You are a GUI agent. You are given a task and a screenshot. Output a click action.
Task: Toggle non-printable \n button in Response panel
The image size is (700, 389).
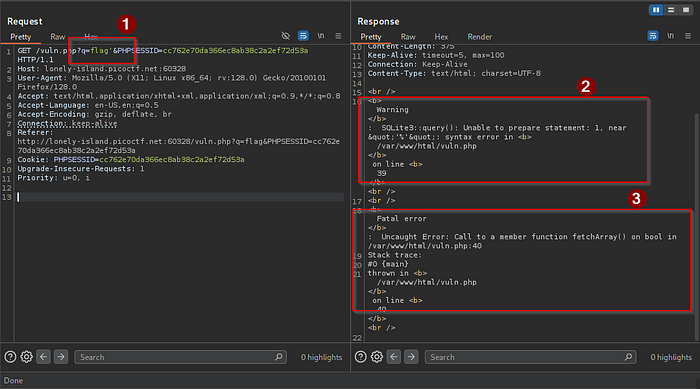tap(671, 36)
